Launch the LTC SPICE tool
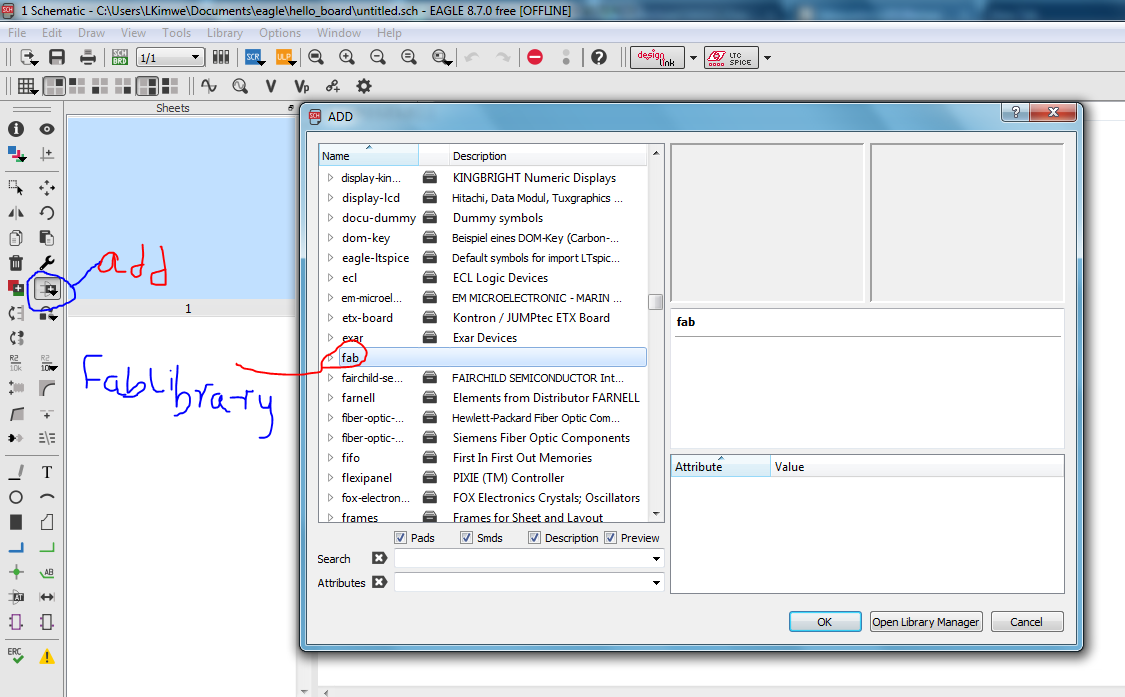Image resolution: width=1125 pixels, height=697 pixels. pos(731,57)
